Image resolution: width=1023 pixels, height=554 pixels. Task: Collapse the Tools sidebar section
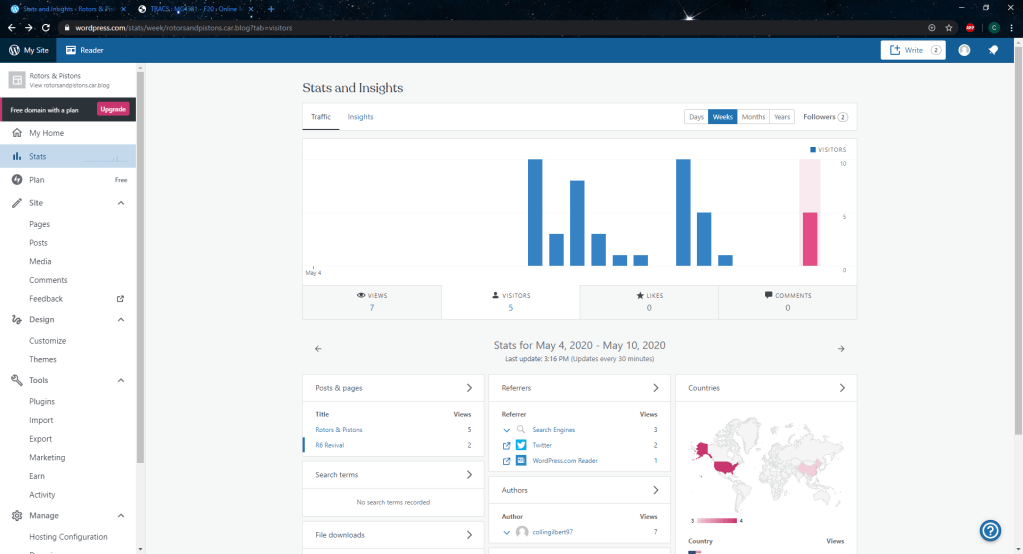click(121, 380)
